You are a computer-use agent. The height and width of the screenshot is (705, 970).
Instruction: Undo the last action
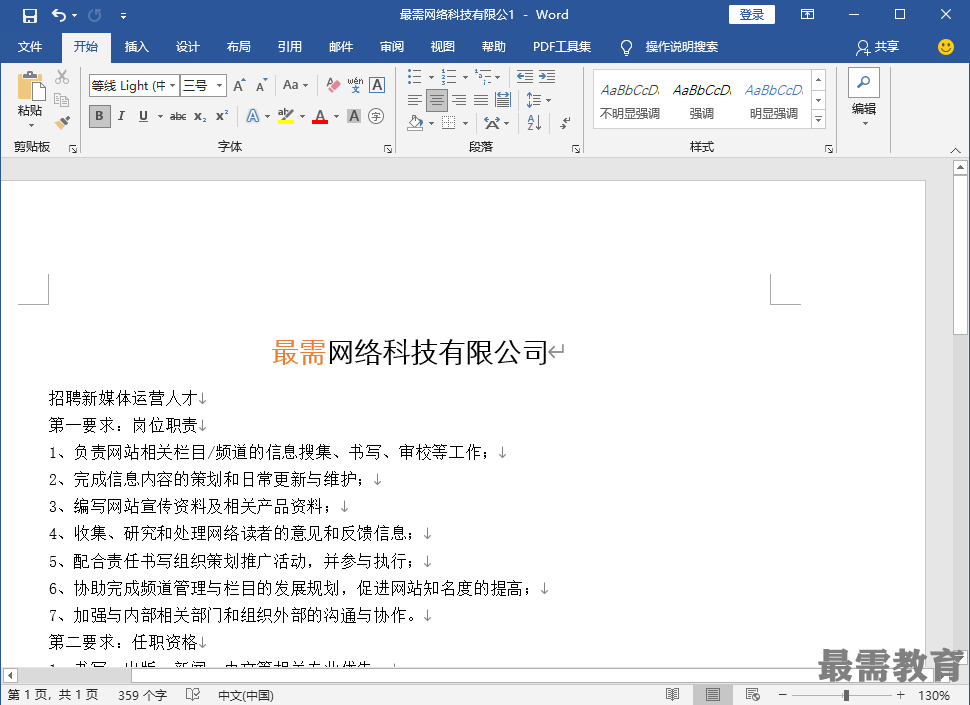59,15
